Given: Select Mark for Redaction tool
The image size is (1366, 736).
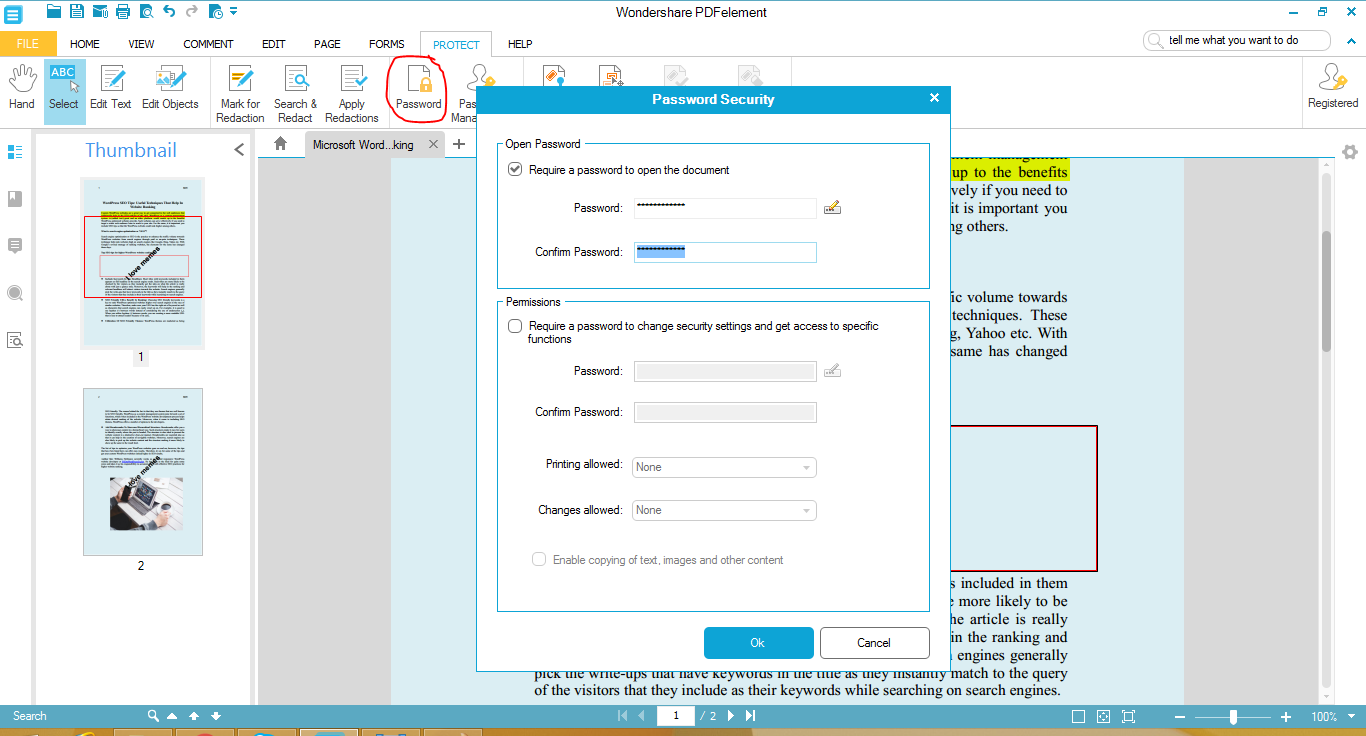Looking at the screenshot, I should click(x=240, y=94).
